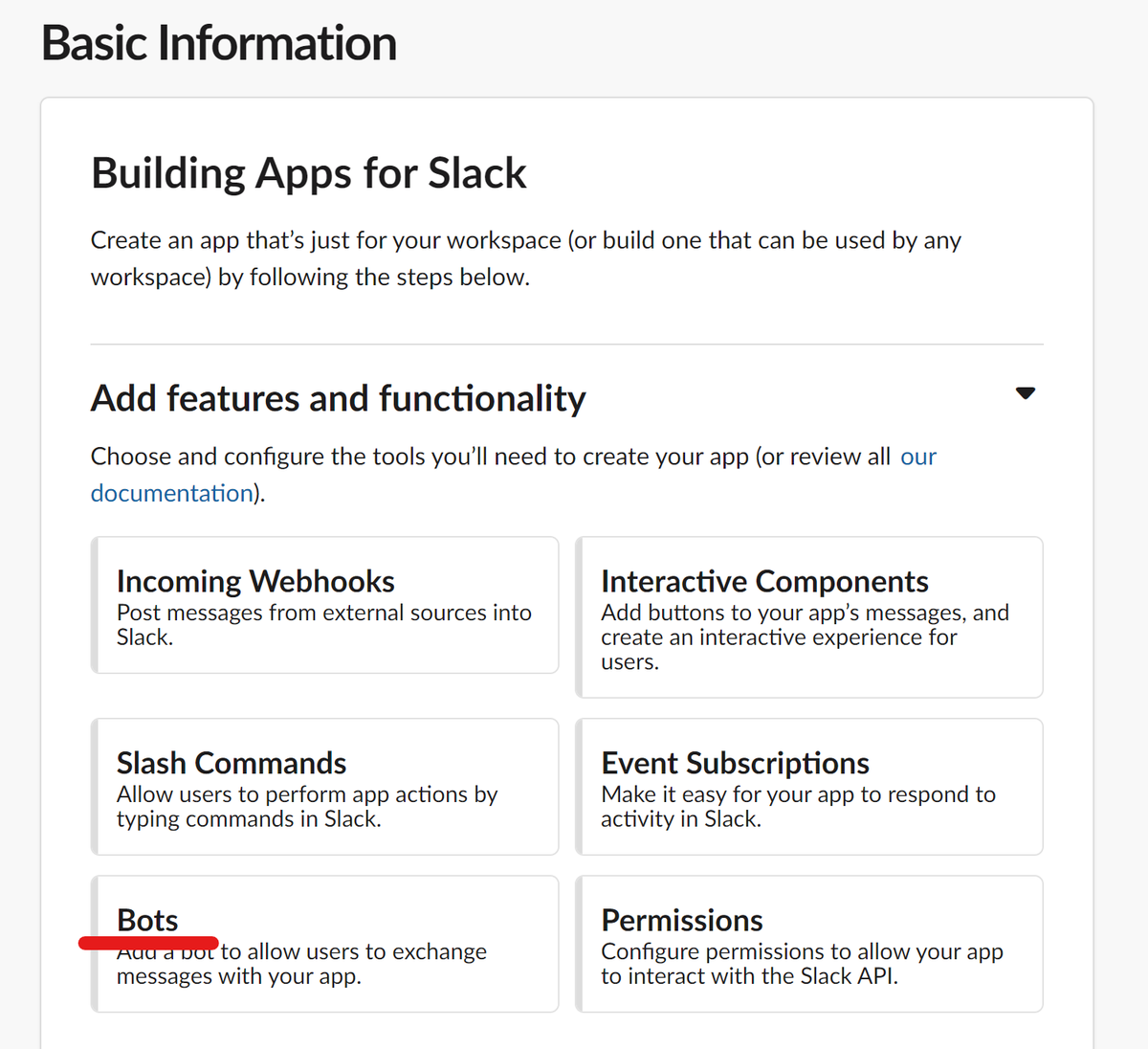Click the word 'our' in the documentation link

pyautogui.click(x=918, y=457)
